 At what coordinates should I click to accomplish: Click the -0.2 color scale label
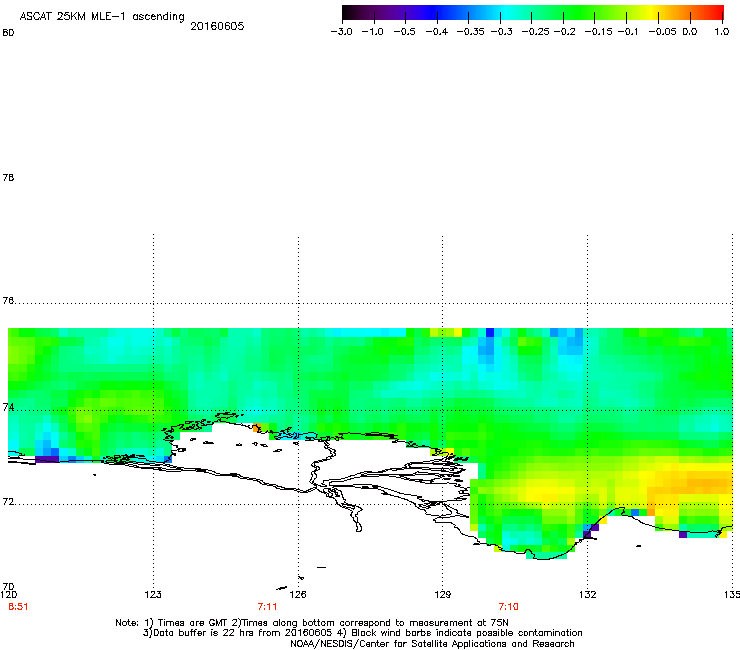click(x=564, y=32)
